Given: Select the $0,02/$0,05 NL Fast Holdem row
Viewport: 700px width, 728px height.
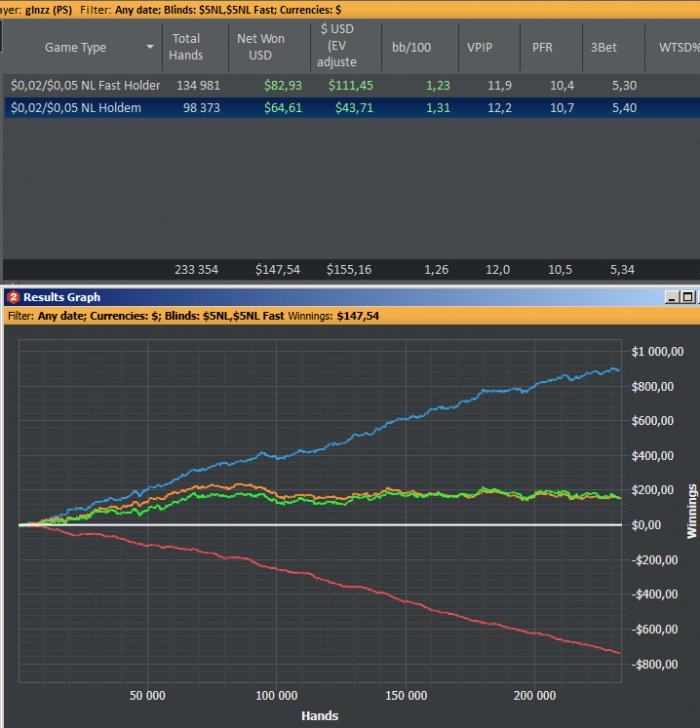Looking at the screenshot, I should click(352, 85).
